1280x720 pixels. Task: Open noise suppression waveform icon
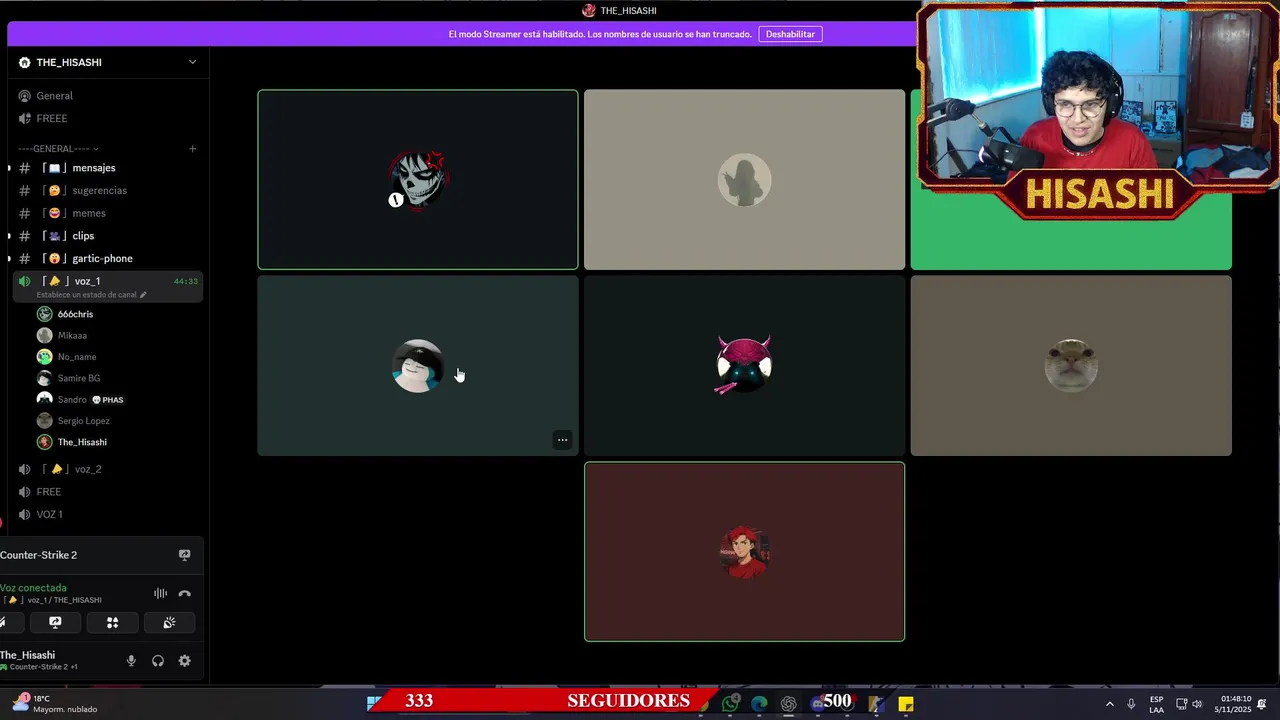[x=160, y=593]
